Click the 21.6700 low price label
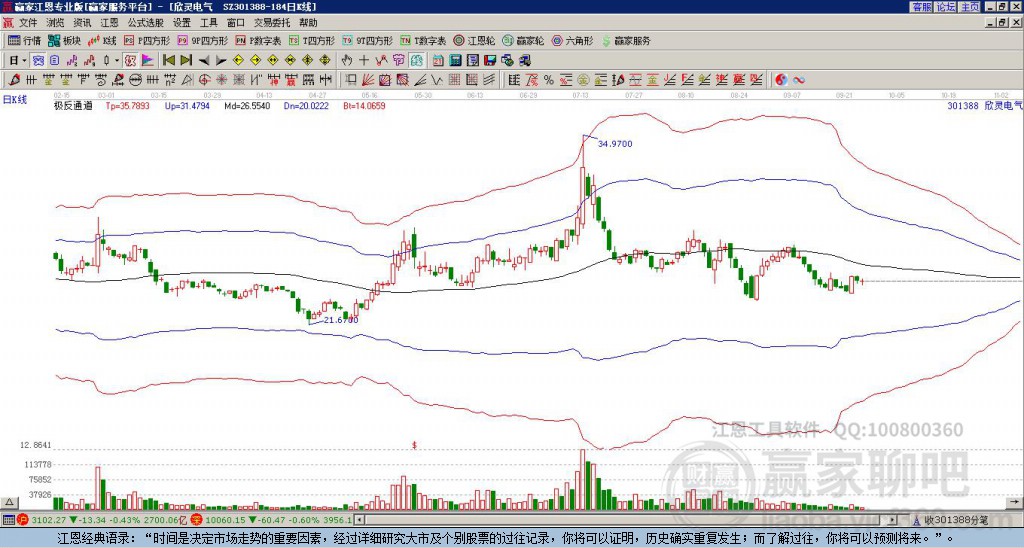1024x548 pixels. 341,320
